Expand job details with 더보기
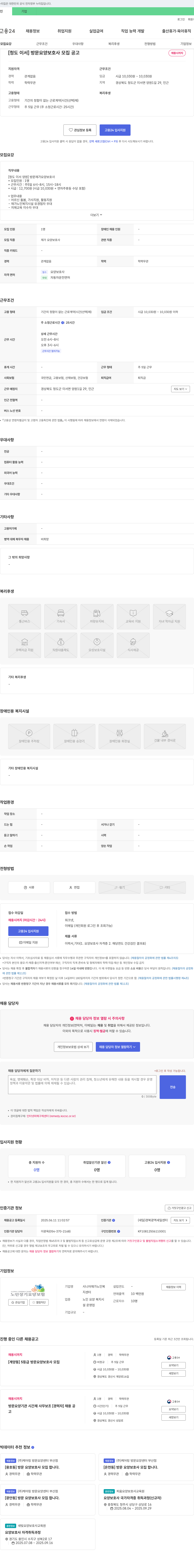 [x=96, y=215]
